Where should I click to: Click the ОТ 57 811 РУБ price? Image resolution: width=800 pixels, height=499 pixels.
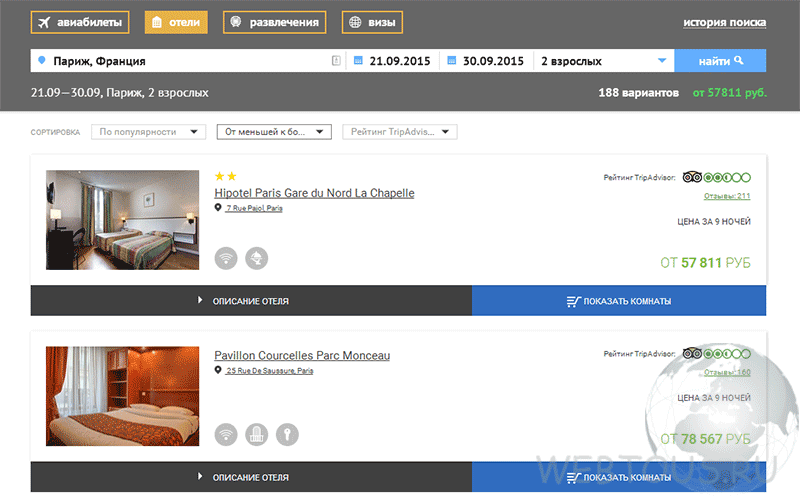tap(705, 263)
